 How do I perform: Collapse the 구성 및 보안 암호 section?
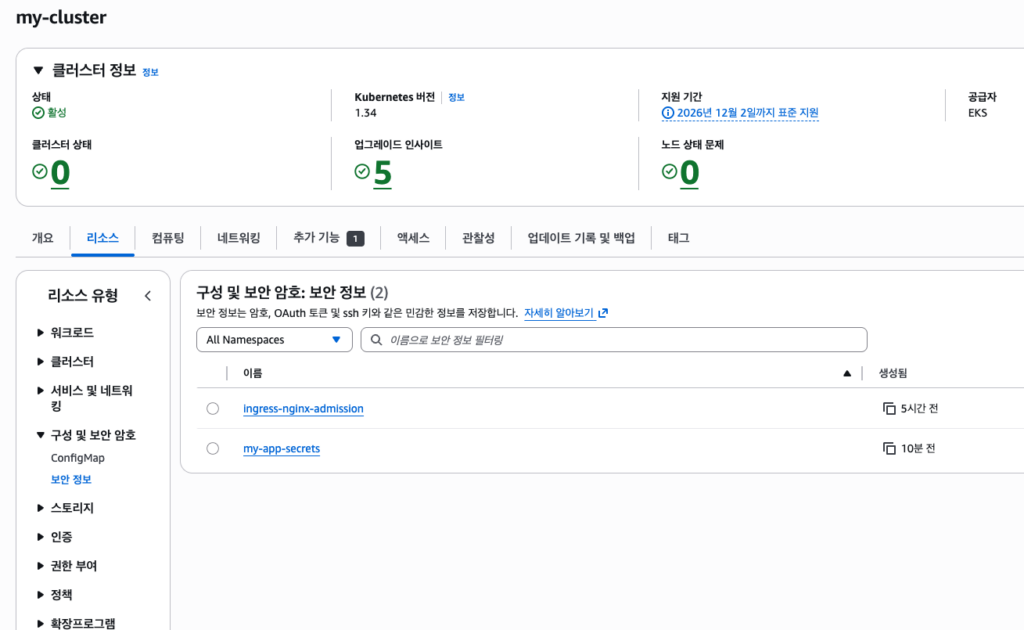pyautogui.click(x=40, y=436)
